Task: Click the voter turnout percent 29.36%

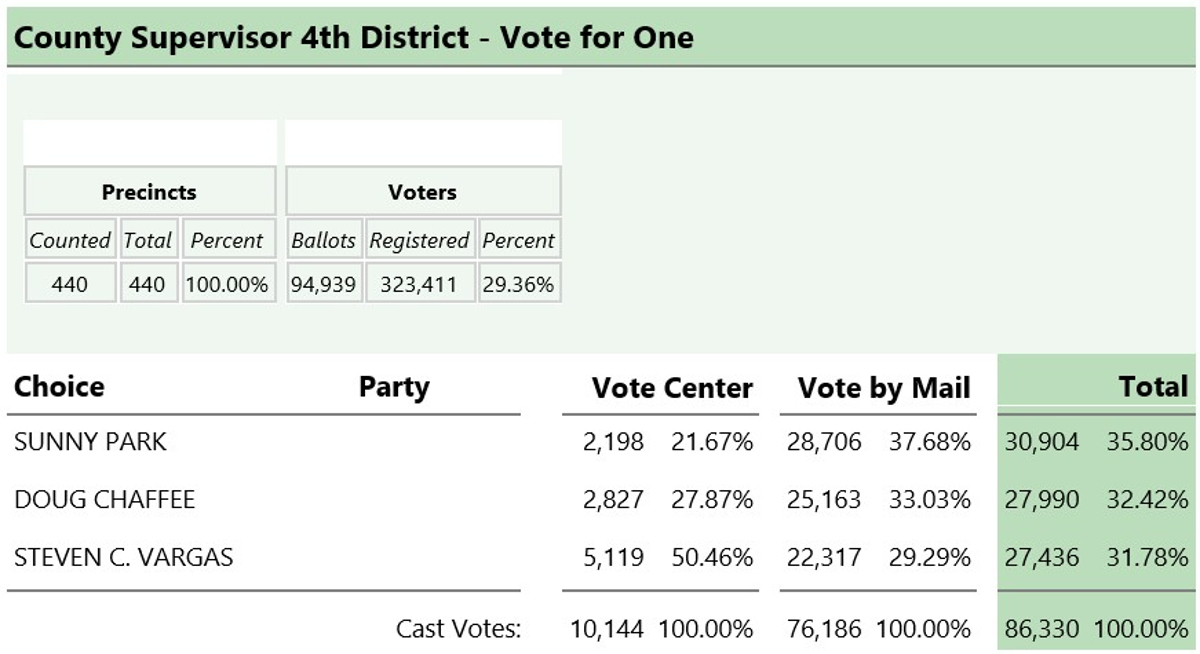Action: point(518,284)
